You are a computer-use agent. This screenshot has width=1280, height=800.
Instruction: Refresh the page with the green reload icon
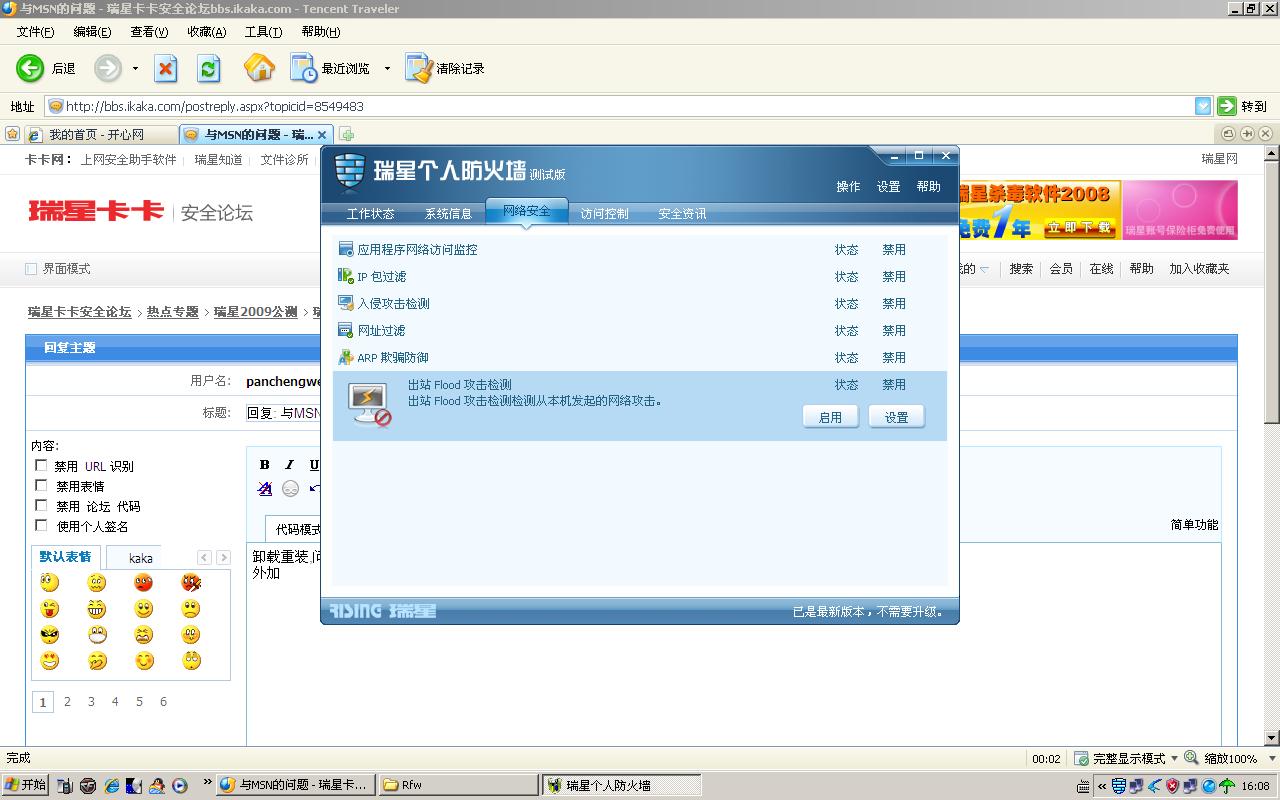coord(208,68)
